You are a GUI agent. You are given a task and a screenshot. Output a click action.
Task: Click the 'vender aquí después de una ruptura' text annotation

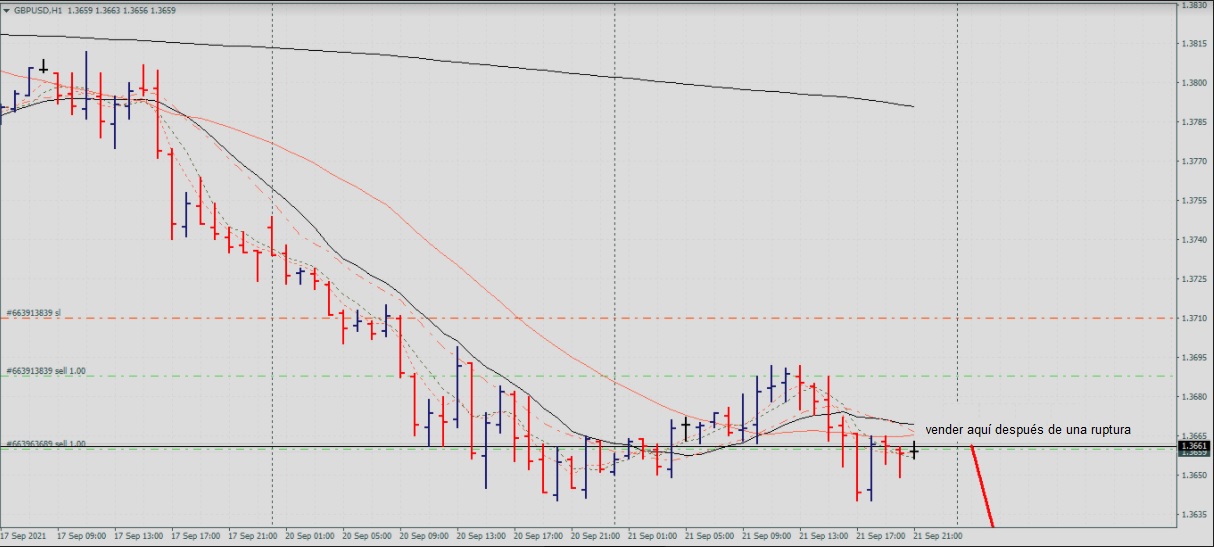coord(1028,430)
